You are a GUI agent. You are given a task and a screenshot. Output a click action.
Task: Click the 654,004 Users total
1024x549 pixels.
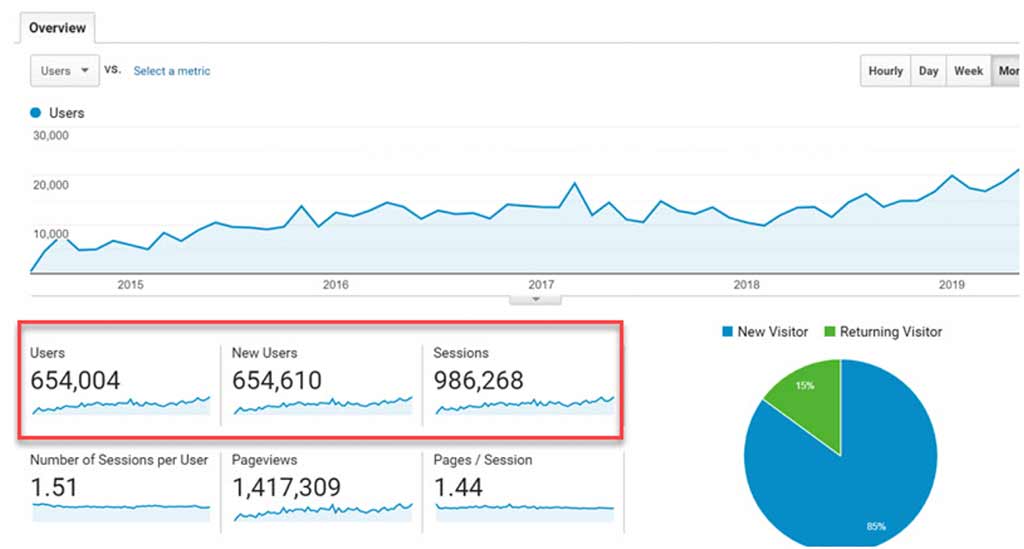click(x=75, y=380)
